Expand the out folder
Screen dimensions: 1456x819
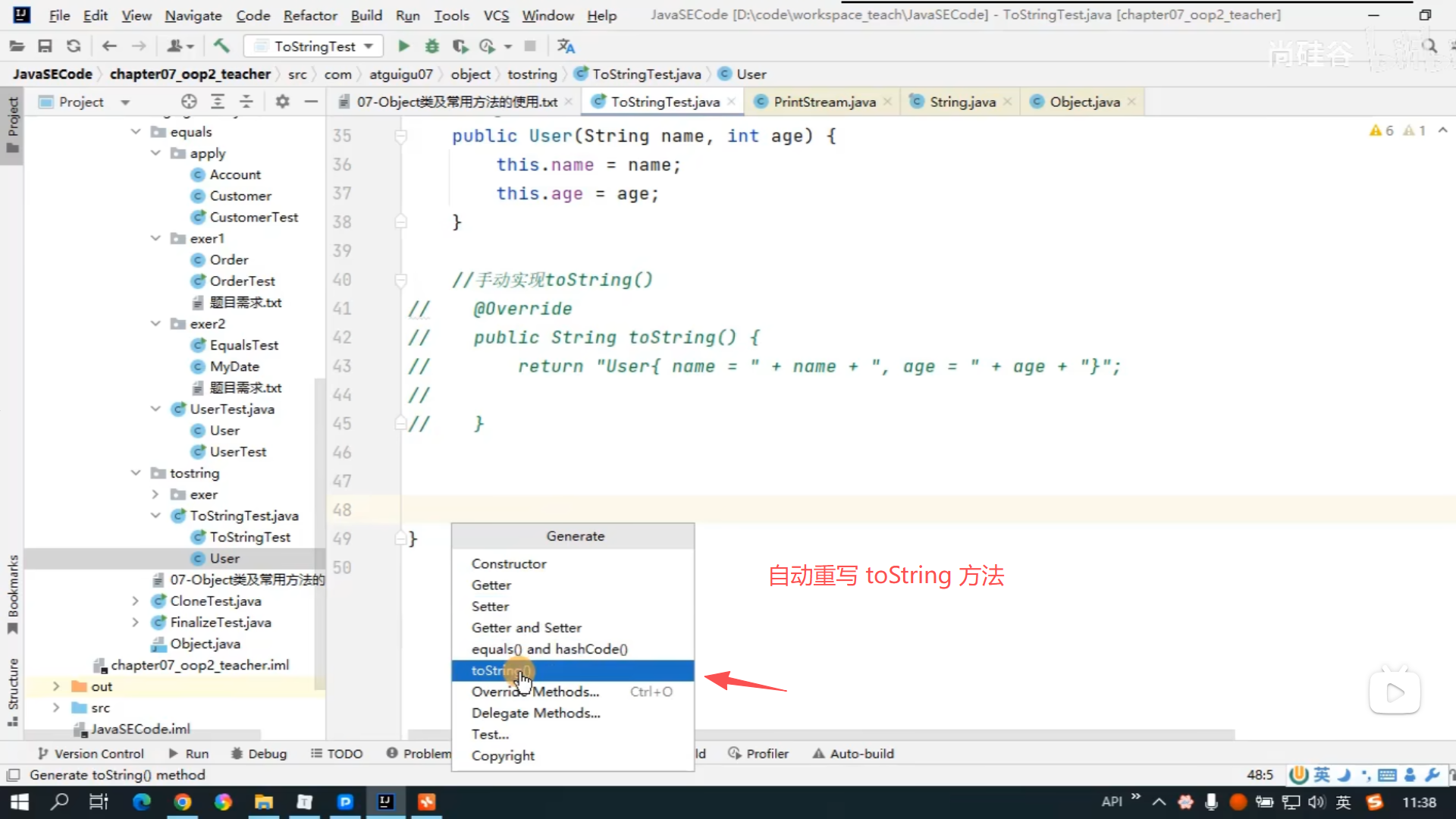(56, 686)
